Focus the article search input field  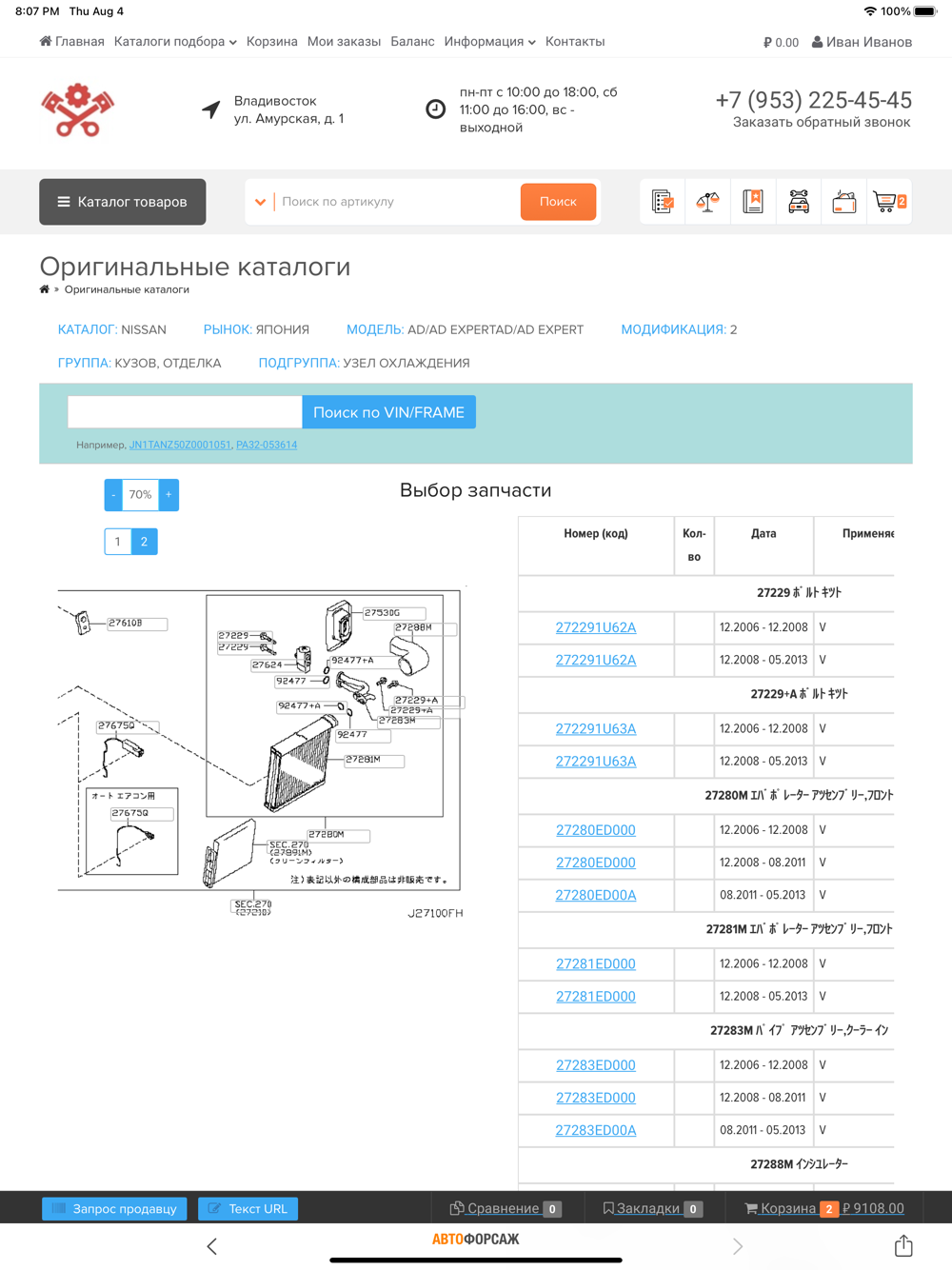click(x=397, y=202)
